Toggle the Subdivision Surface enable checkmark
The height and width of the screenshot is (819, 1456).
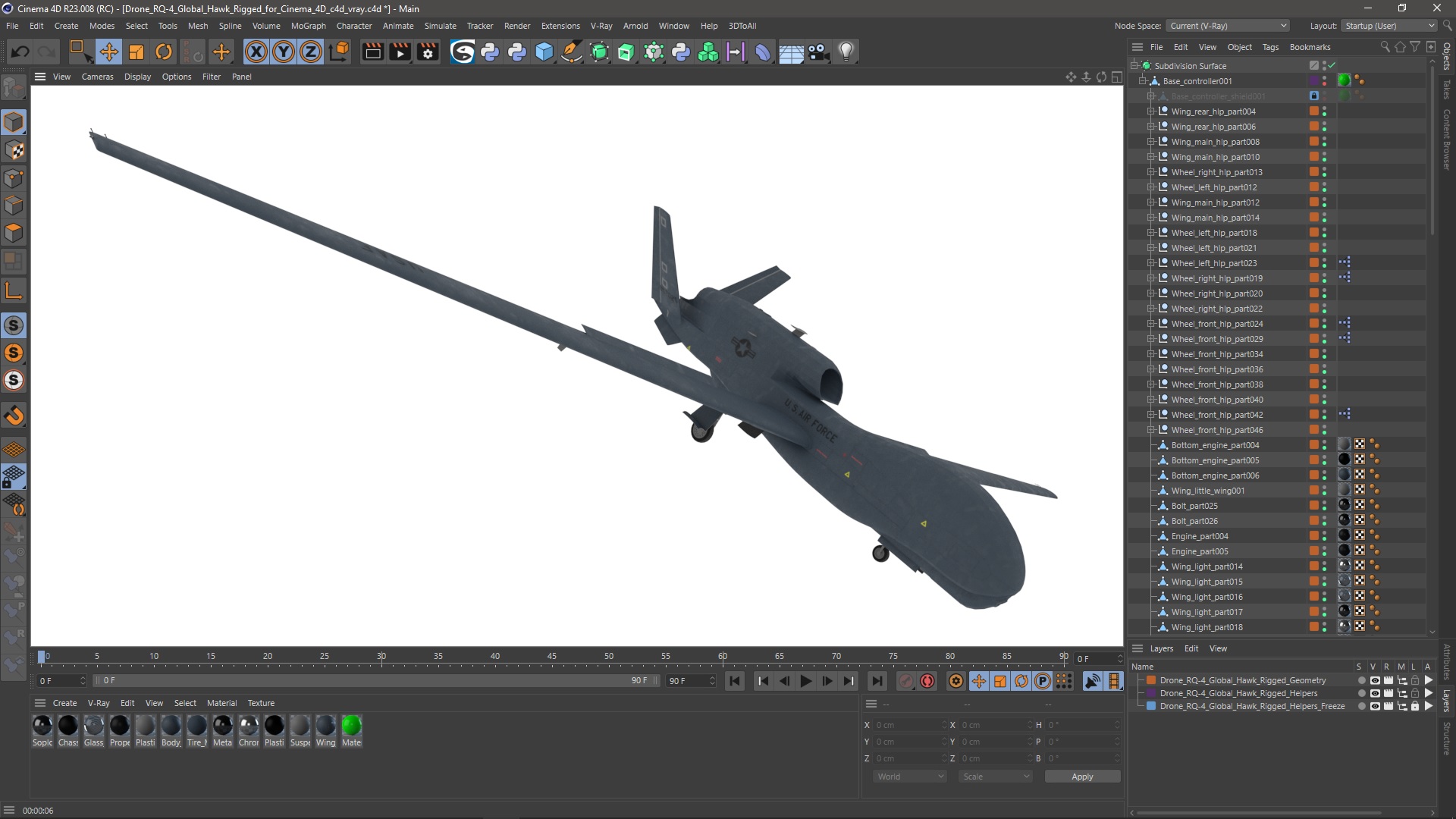1332,66
